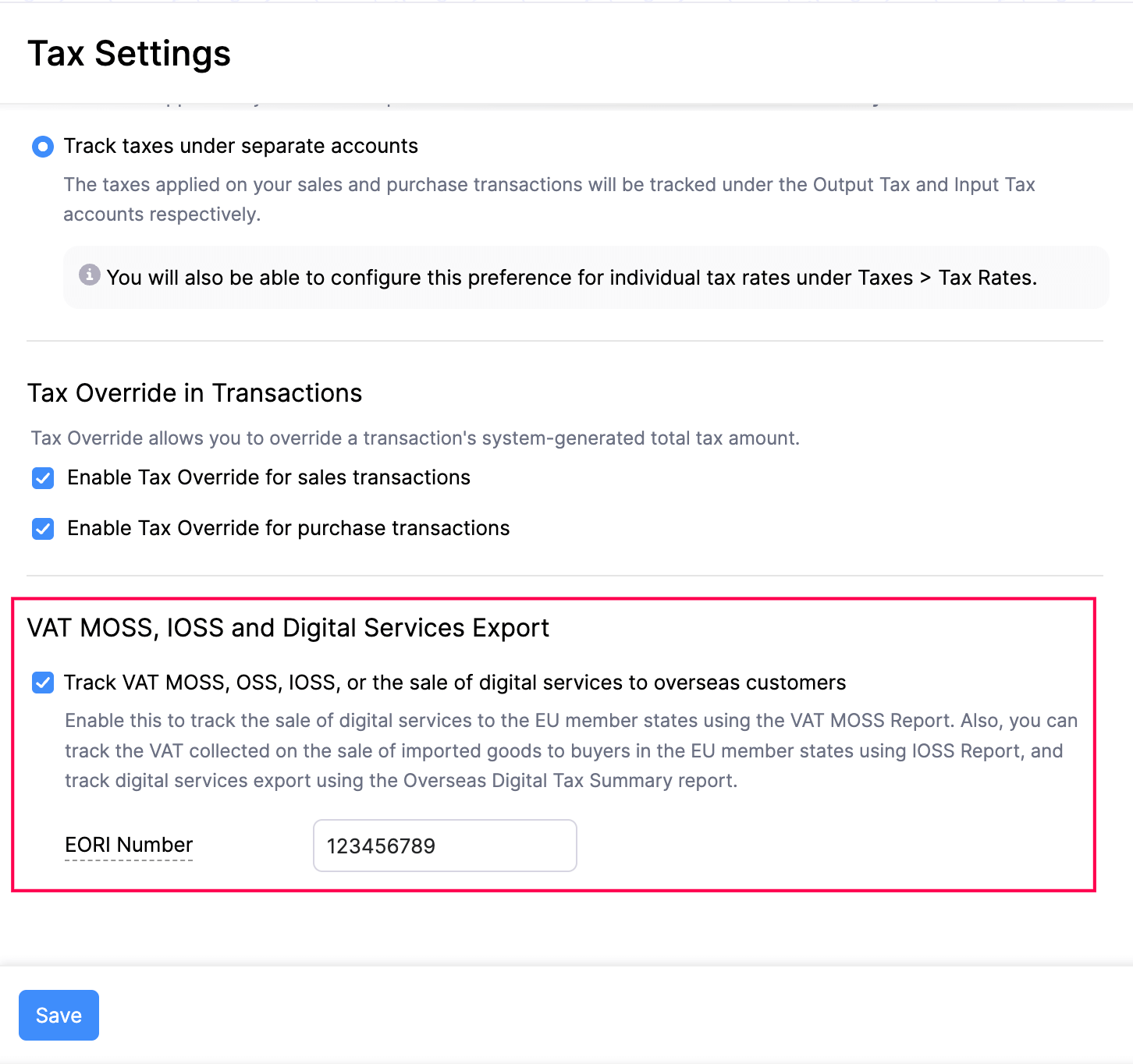Click "Tax Rates." at the end of the note
This screenshot has height=1064, width=1133.
tap(987, 278)
